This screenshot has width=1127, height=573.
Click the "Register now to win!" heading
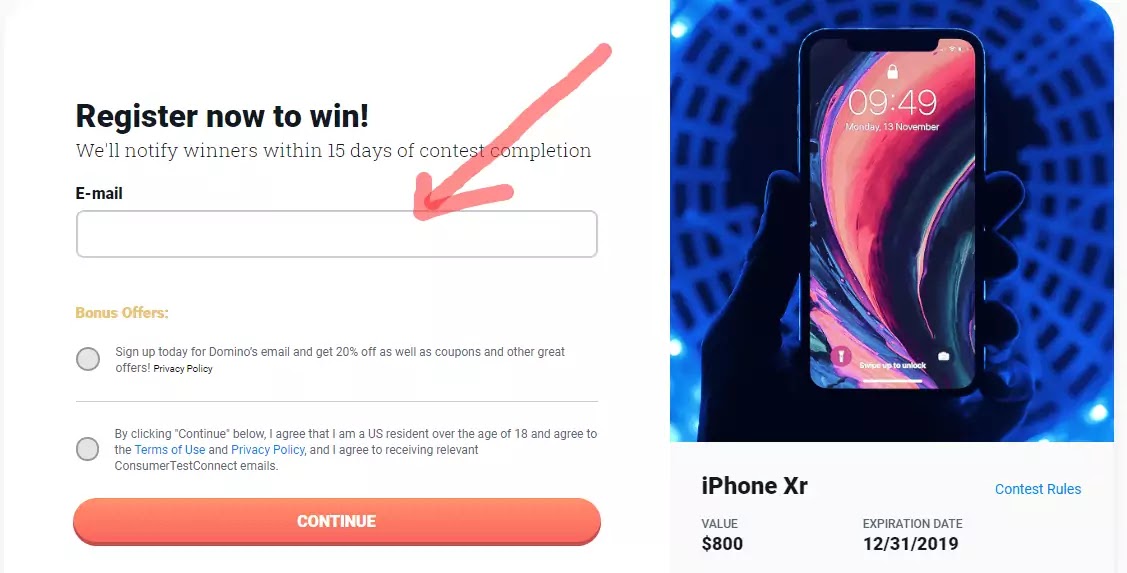tap(222, 116)
